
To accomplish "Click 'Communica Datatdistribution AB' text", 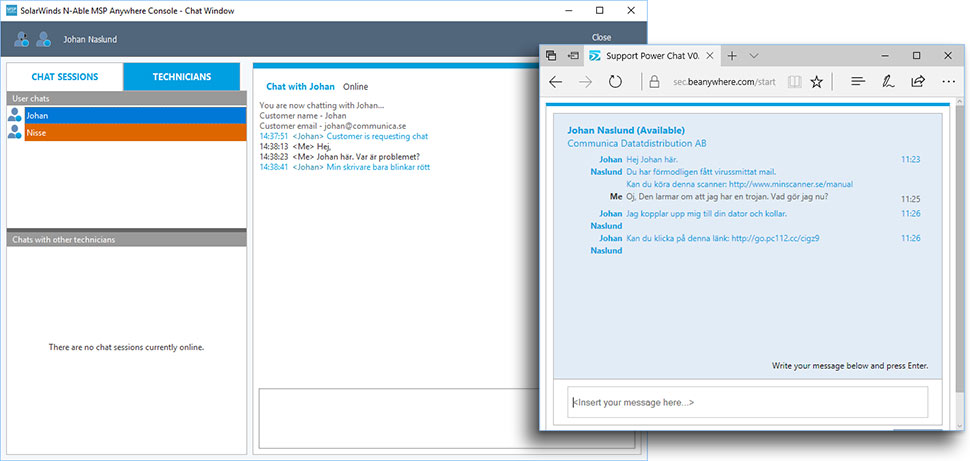I will (637, 144).
